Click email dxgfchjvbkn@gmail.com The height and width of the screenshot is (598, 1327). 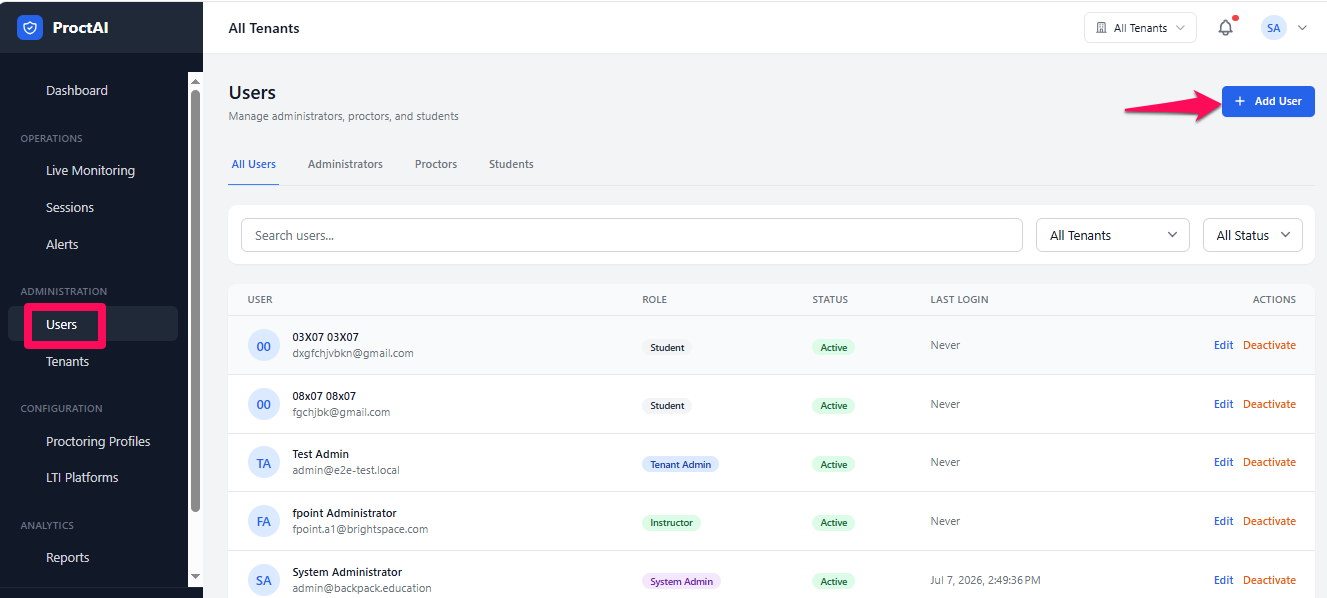(353, 353)
